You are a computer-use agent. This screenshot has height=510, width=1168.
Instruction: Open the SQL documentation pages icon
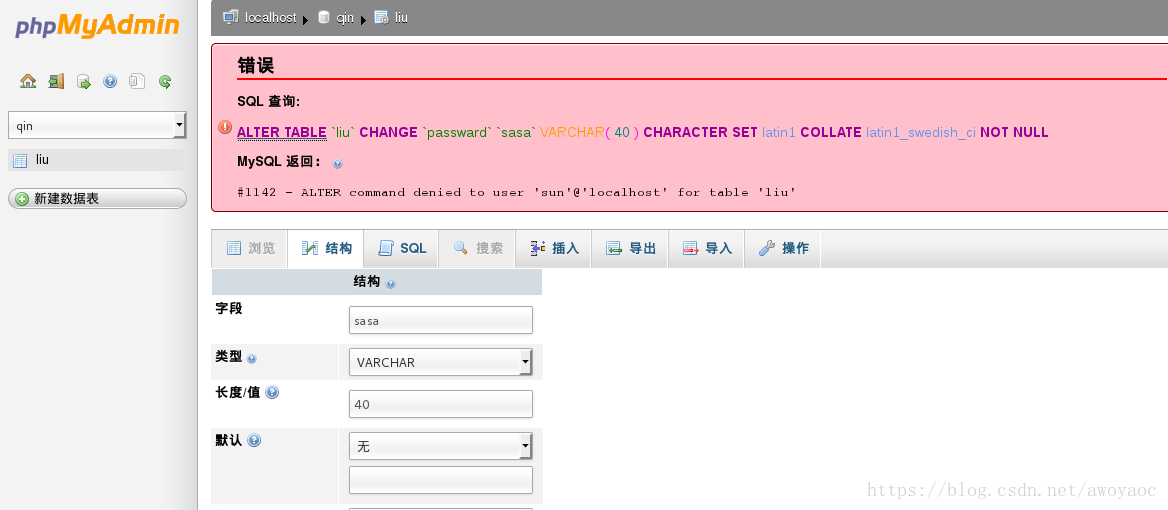tap(137, 81)
